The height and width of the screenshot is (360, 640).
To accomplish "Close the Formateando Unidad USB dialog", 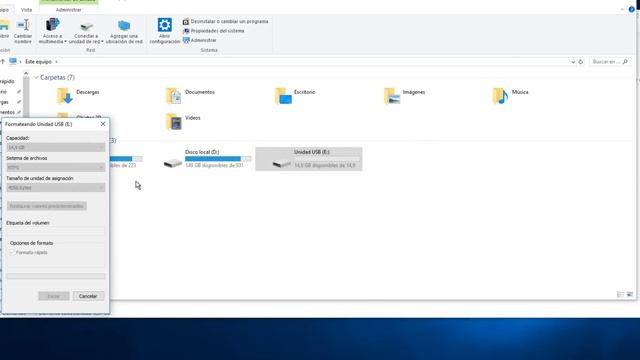I will point(103,124).
